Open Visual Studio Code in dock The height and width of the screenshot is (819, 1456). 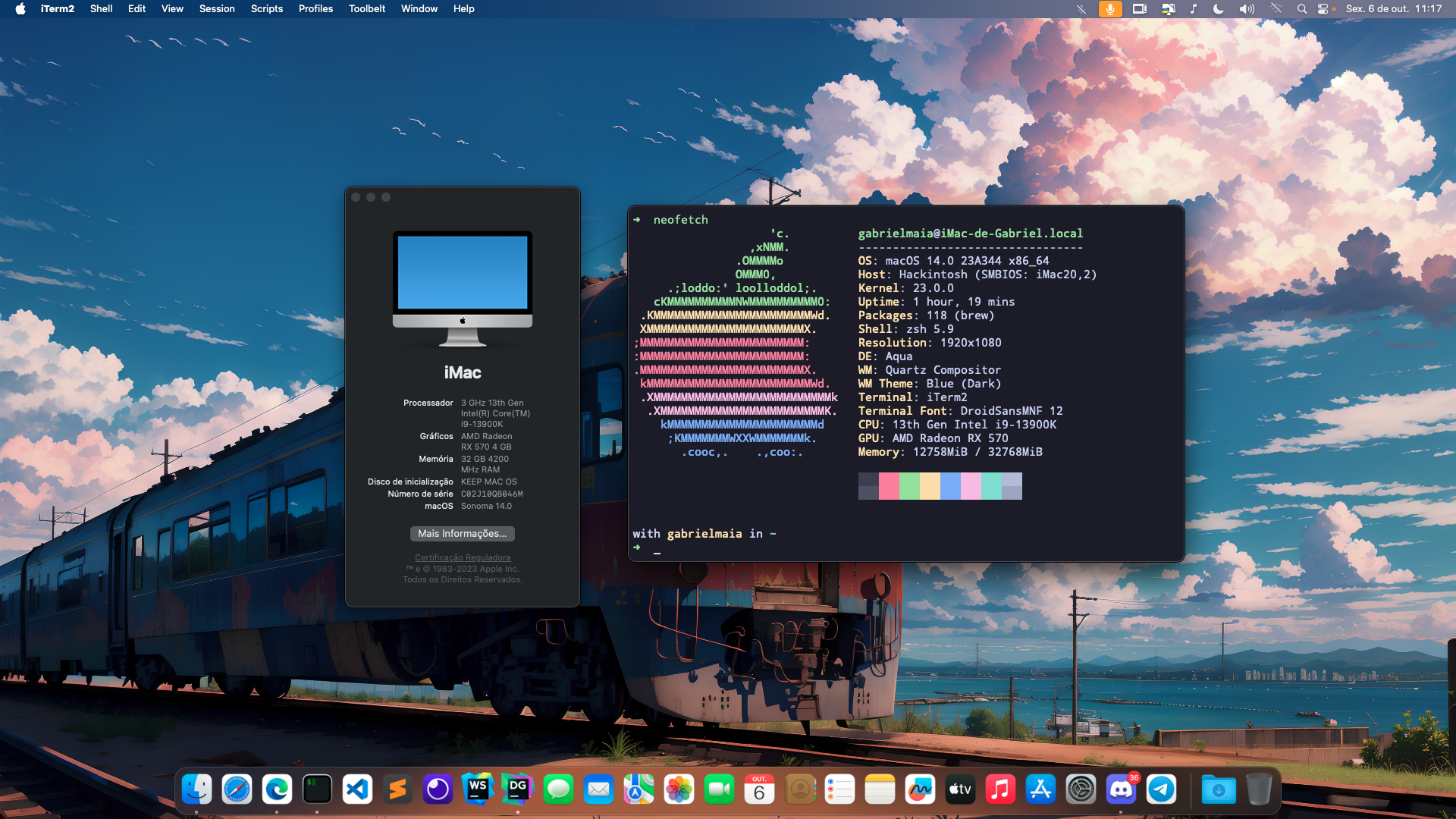click(x=357, y=789)
